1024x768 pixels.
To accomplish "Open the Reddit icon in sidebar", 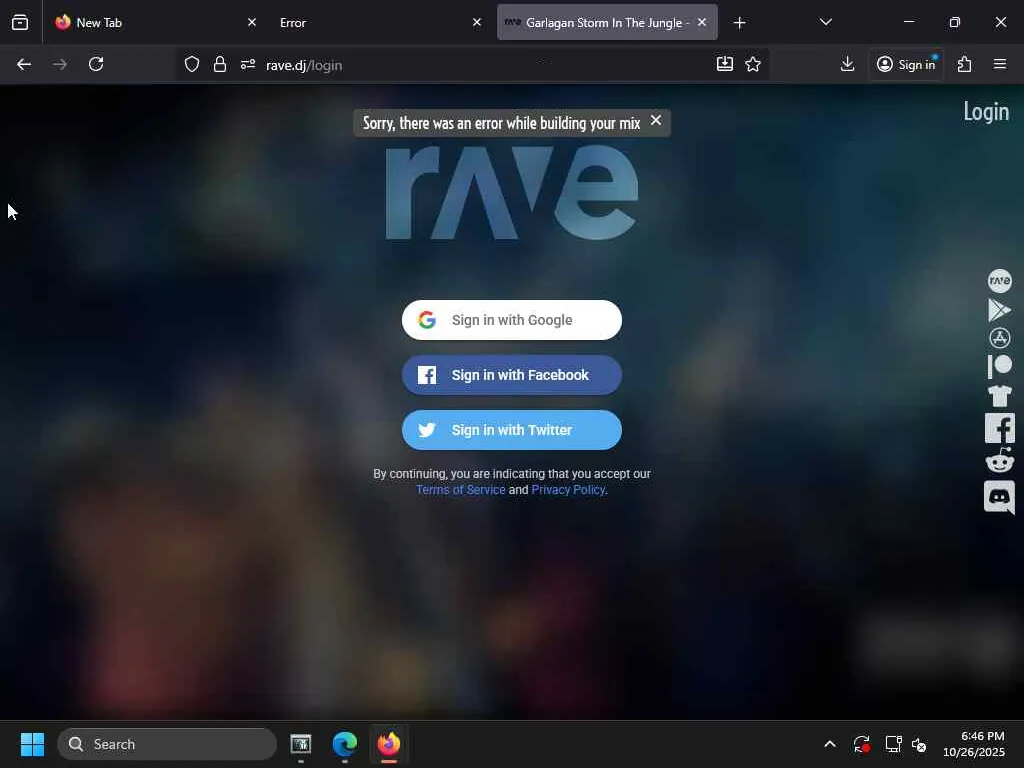I will pyautogui.click(x=999, y=461).
